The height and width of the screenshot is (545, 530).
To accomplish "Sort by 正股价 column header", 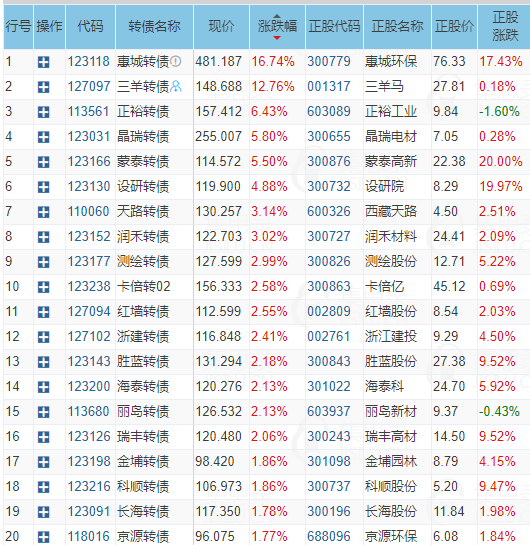I will coord(454,27).
